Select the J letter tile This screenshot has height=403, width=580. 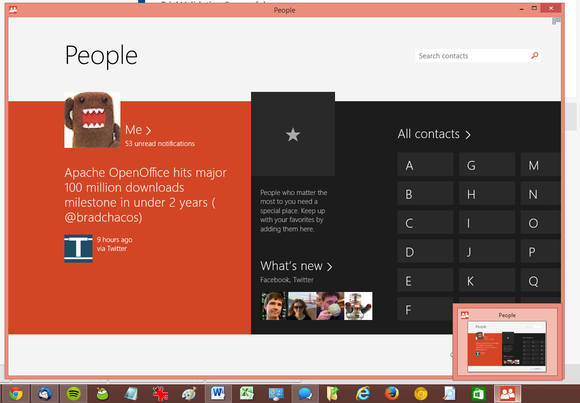coord(487,251)
